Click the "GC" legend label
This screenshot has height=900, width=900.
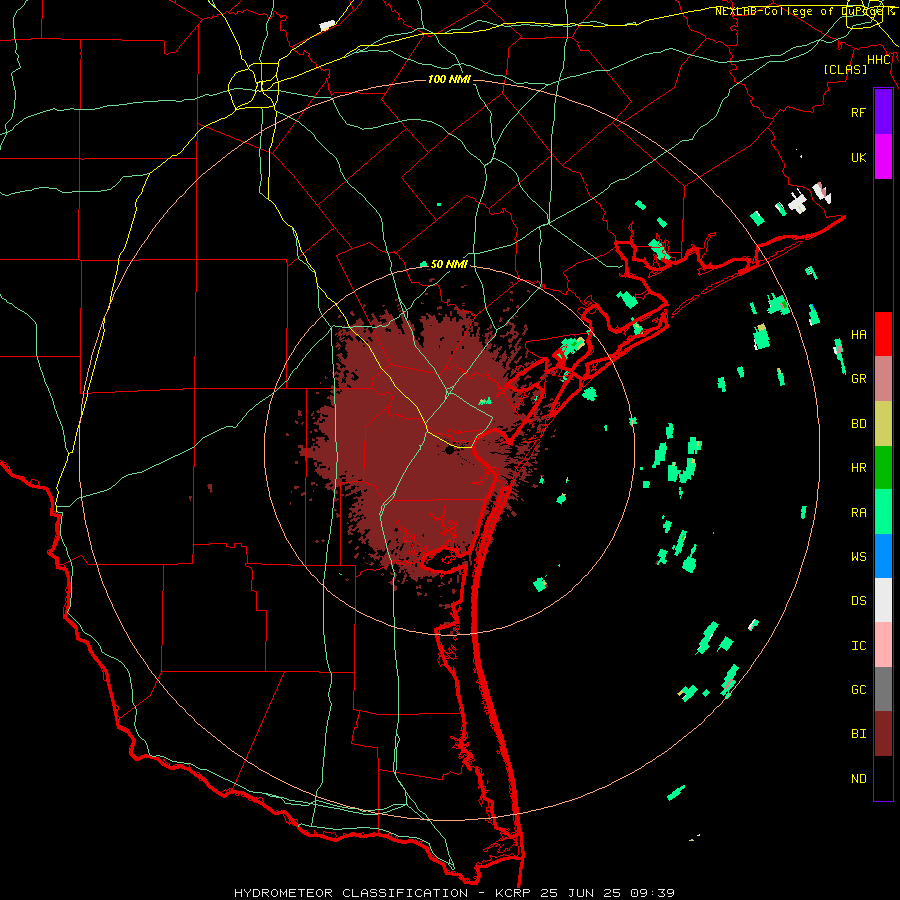pos(859,690)
